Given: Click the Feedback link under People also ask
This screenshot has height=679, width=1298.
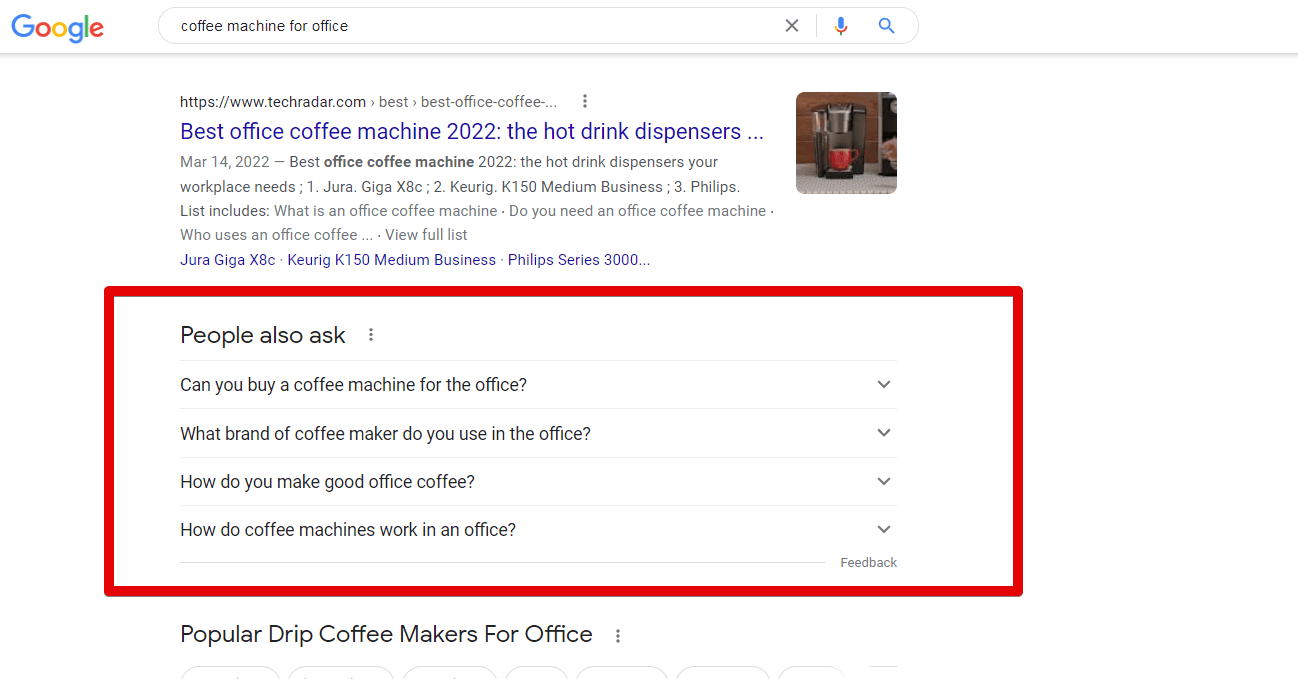Looking at the screenshot, I should pos(869,563).
